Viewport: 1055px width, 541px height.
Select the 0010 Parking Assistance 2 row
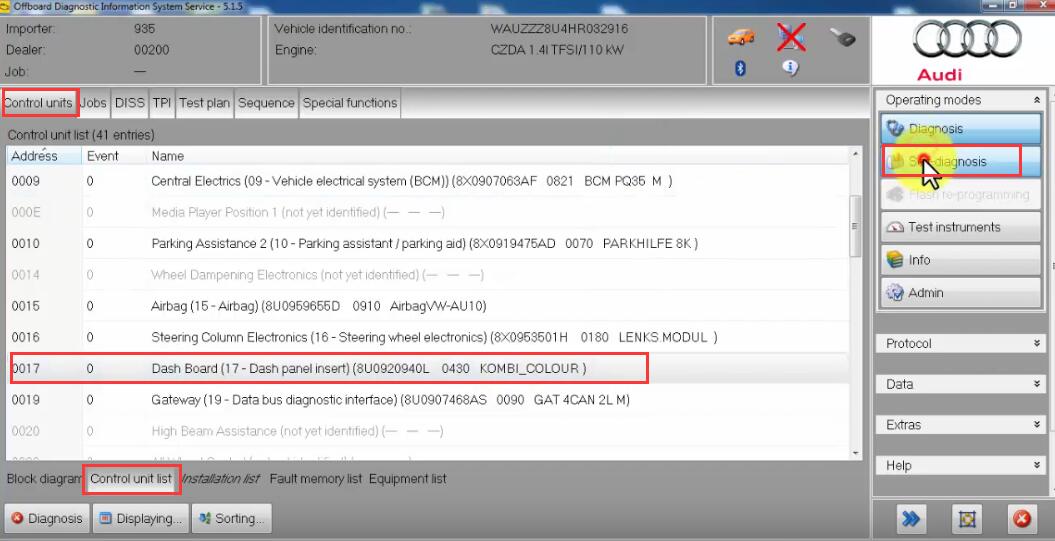coord(428,244)
